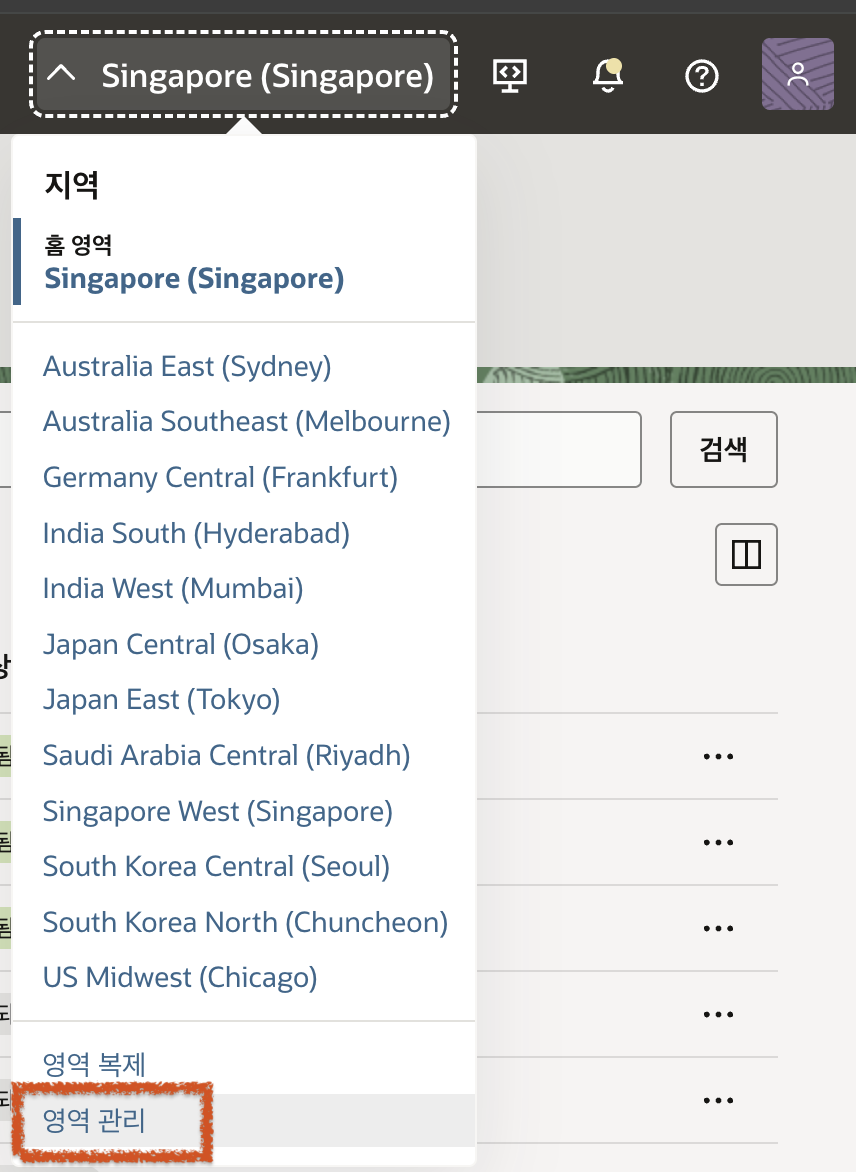Image resolution: width=856 pixels, height=1172 pixels.
Task: Click inside the search input field
Action: coord(558,449)
